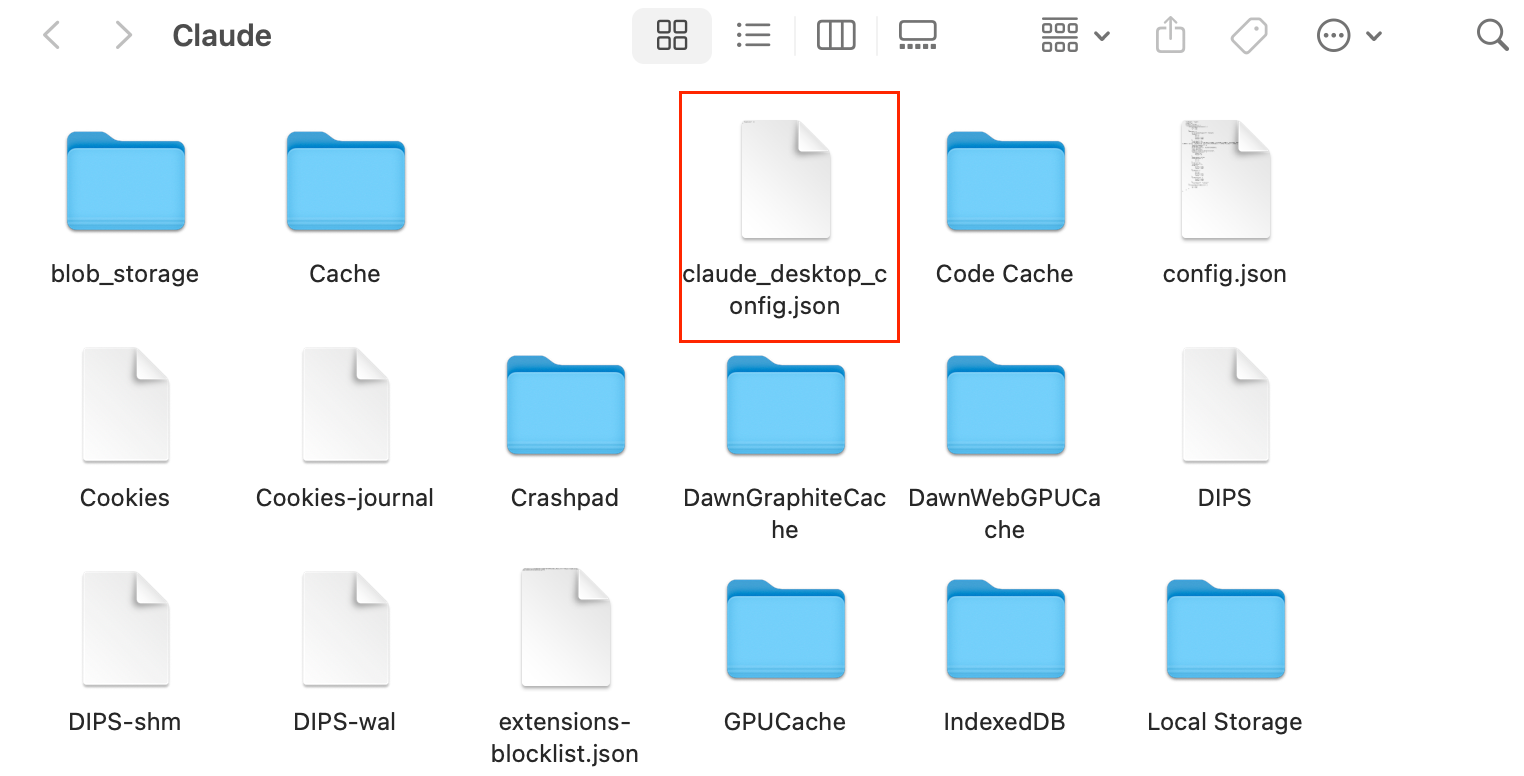Select the claude_desktop_config.json file icon

click(785, 180)
